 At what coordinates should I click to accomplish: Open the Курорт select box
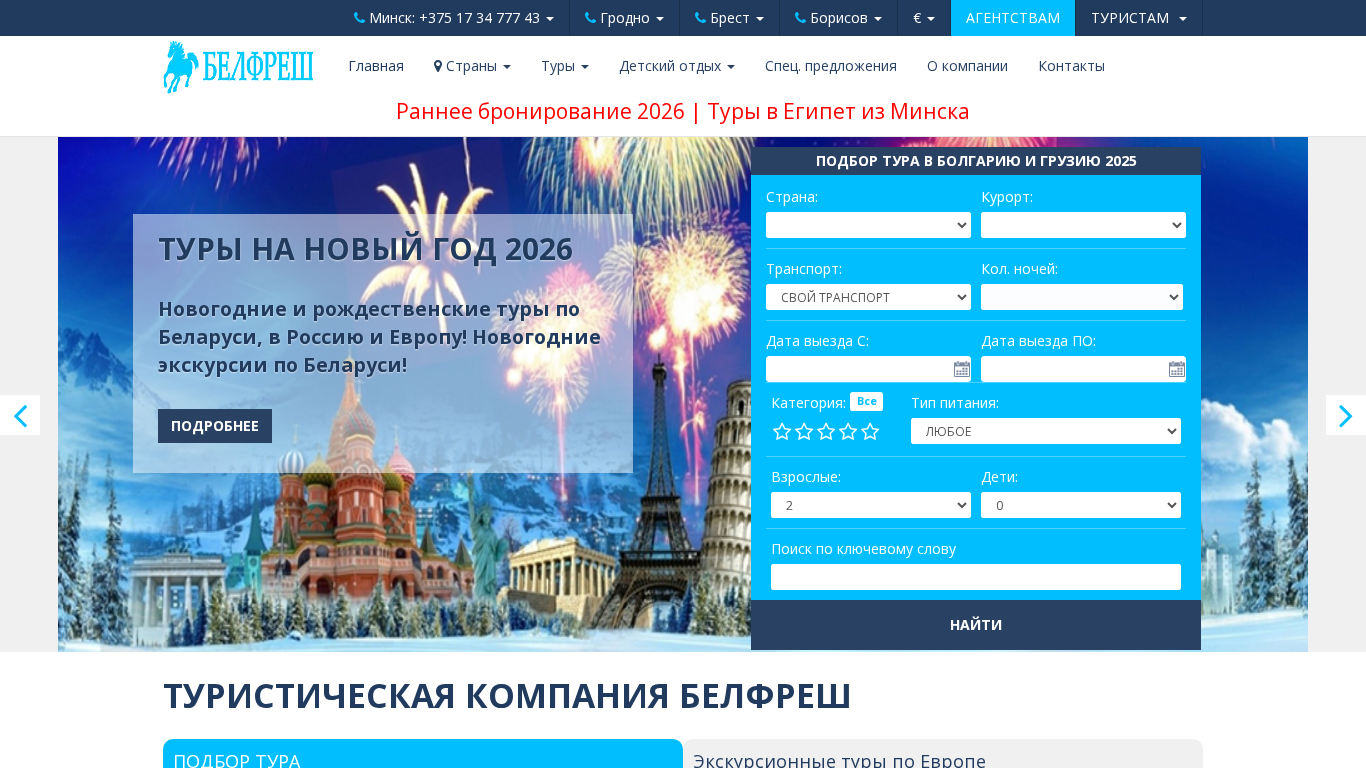point(1083,225)
